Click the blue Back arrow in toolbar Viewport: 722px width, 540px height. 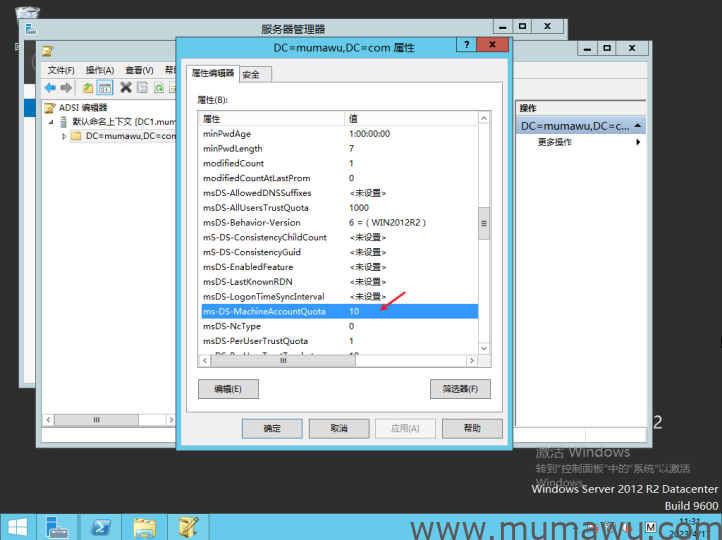50,88
